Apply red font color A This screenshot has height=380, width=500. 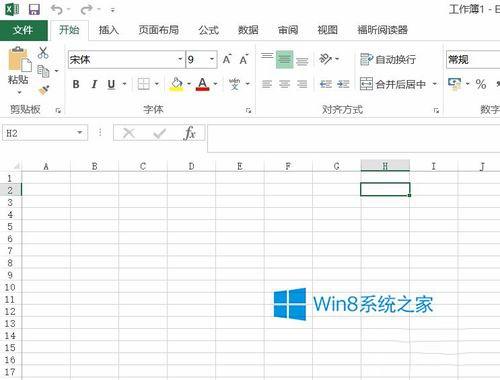(x=203, y=84)
